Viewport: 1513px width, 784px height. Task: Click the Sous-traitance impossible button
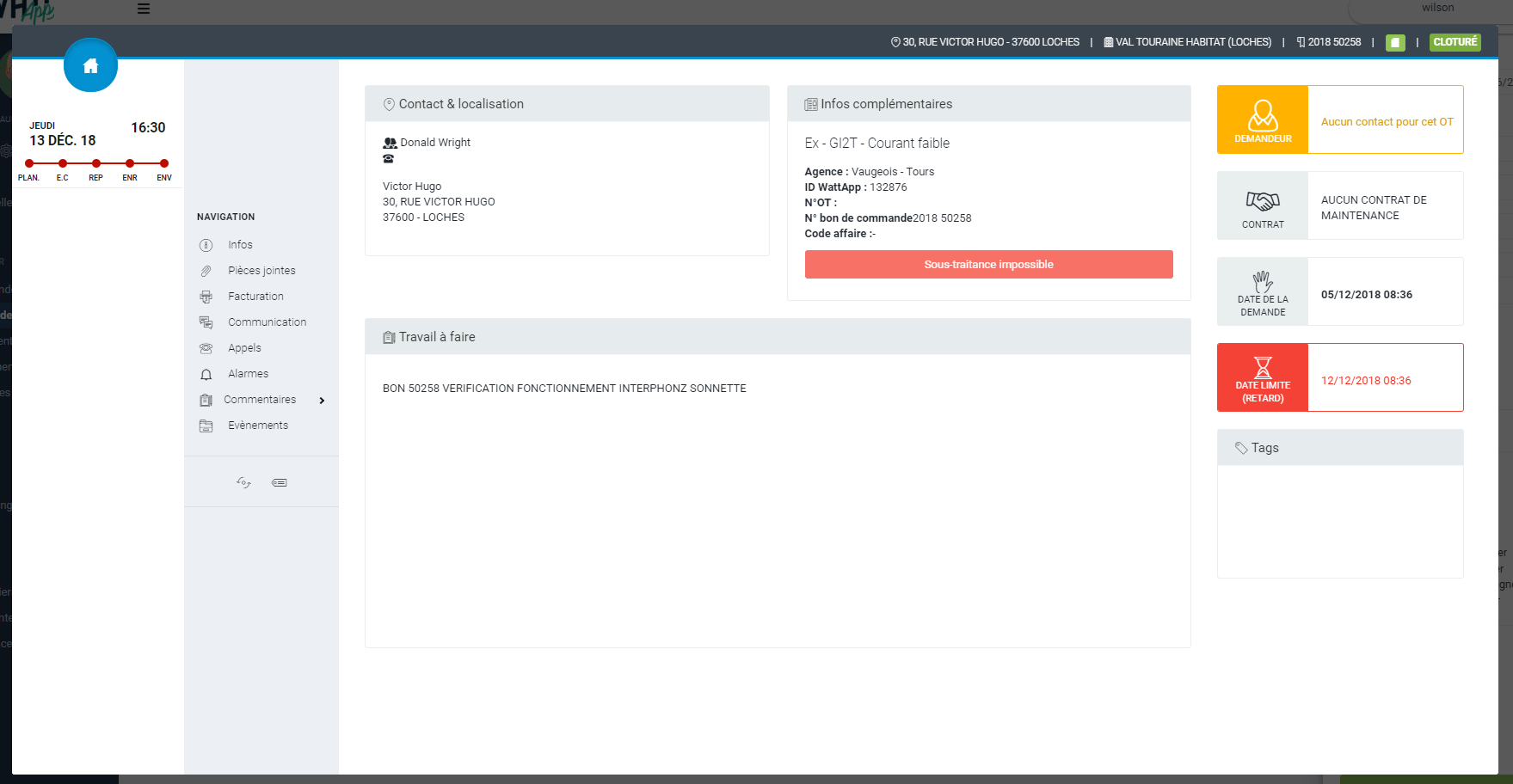(x=988, y=265)
